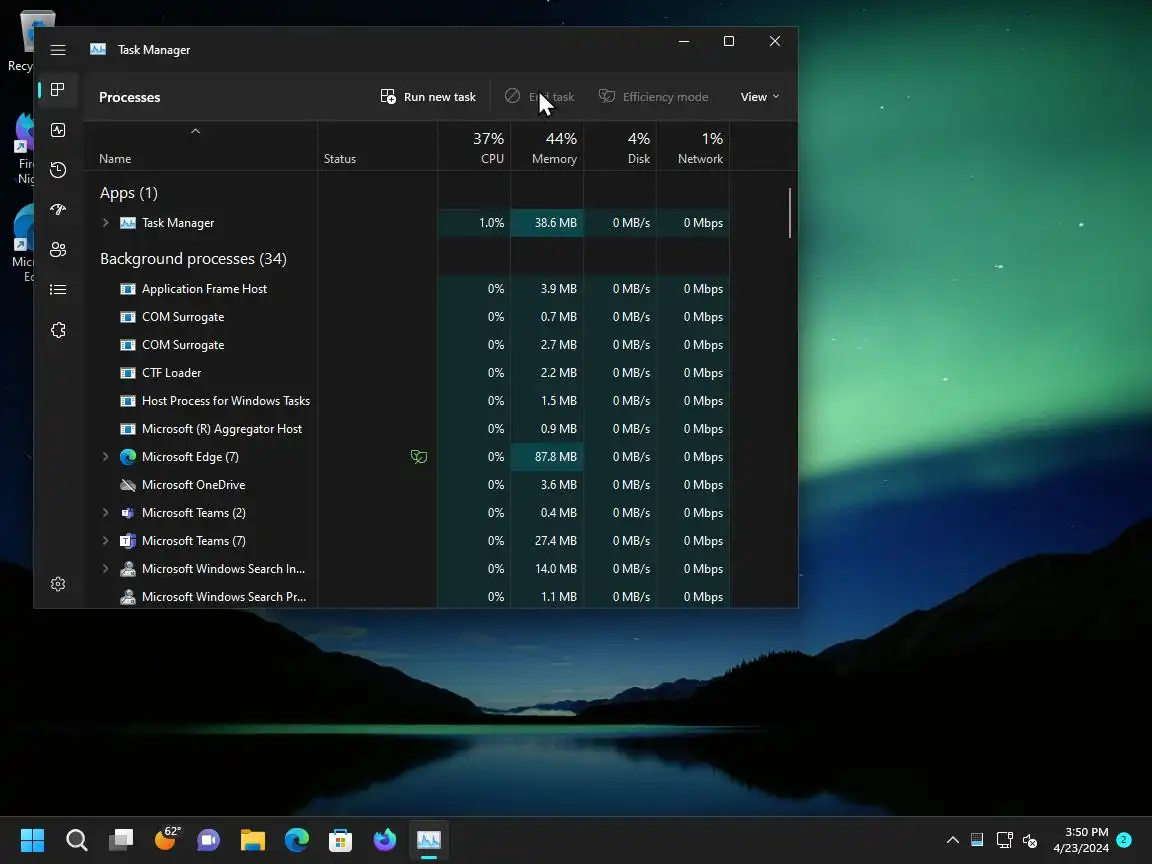Click Background processes (34) heading
Viewport: 1152px width, 864px height.
point(193,259)
